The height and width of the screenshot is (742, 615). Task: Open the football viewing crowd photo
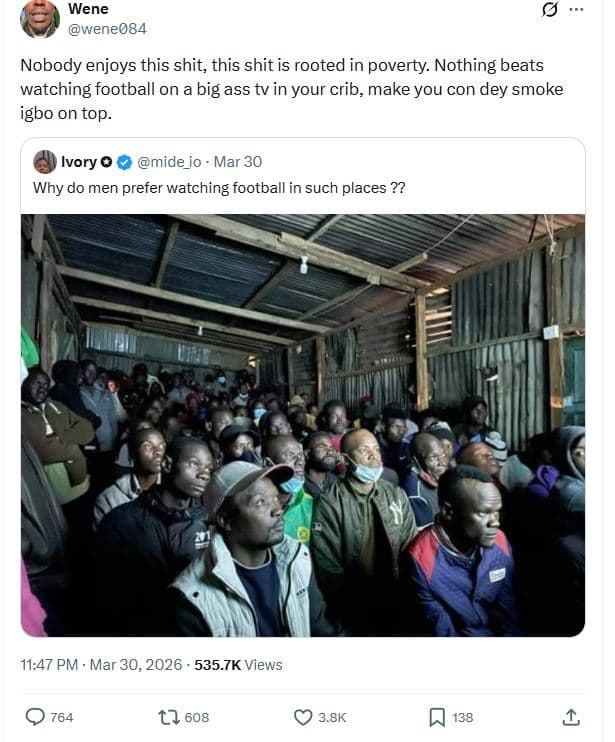coord(302,425)
